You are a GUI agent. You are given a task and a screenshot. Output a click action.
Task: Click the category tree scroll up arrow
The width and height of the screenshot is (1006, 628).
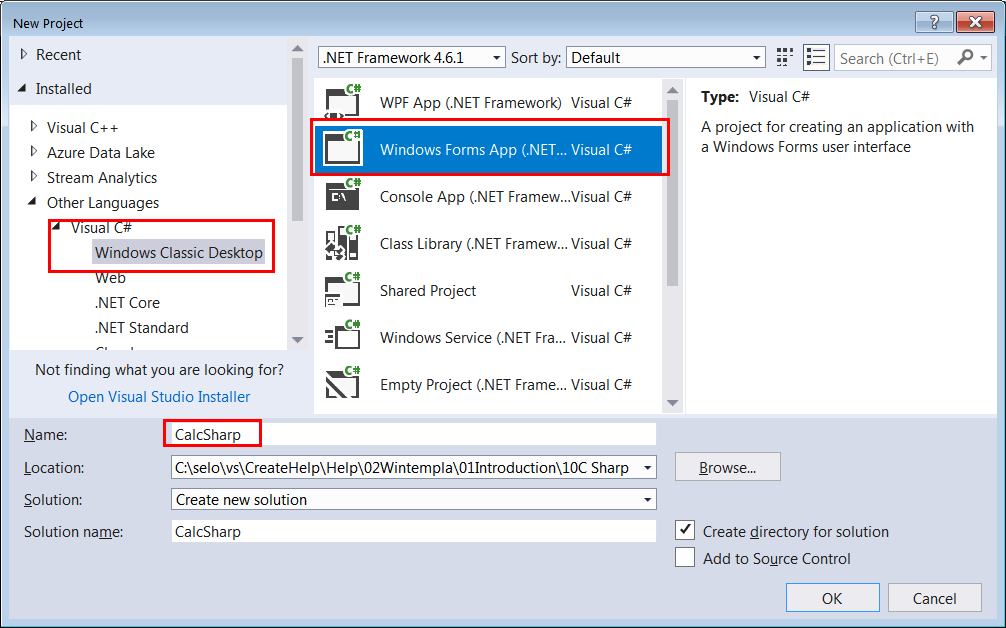click(x=297, y=49)
